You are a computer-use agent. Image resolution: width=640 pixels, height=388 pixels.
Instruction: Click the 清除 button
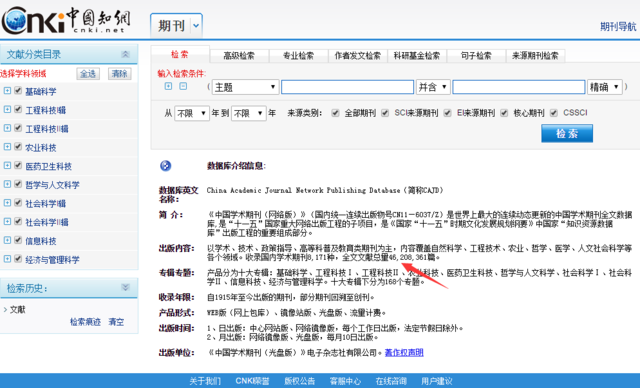120,74
